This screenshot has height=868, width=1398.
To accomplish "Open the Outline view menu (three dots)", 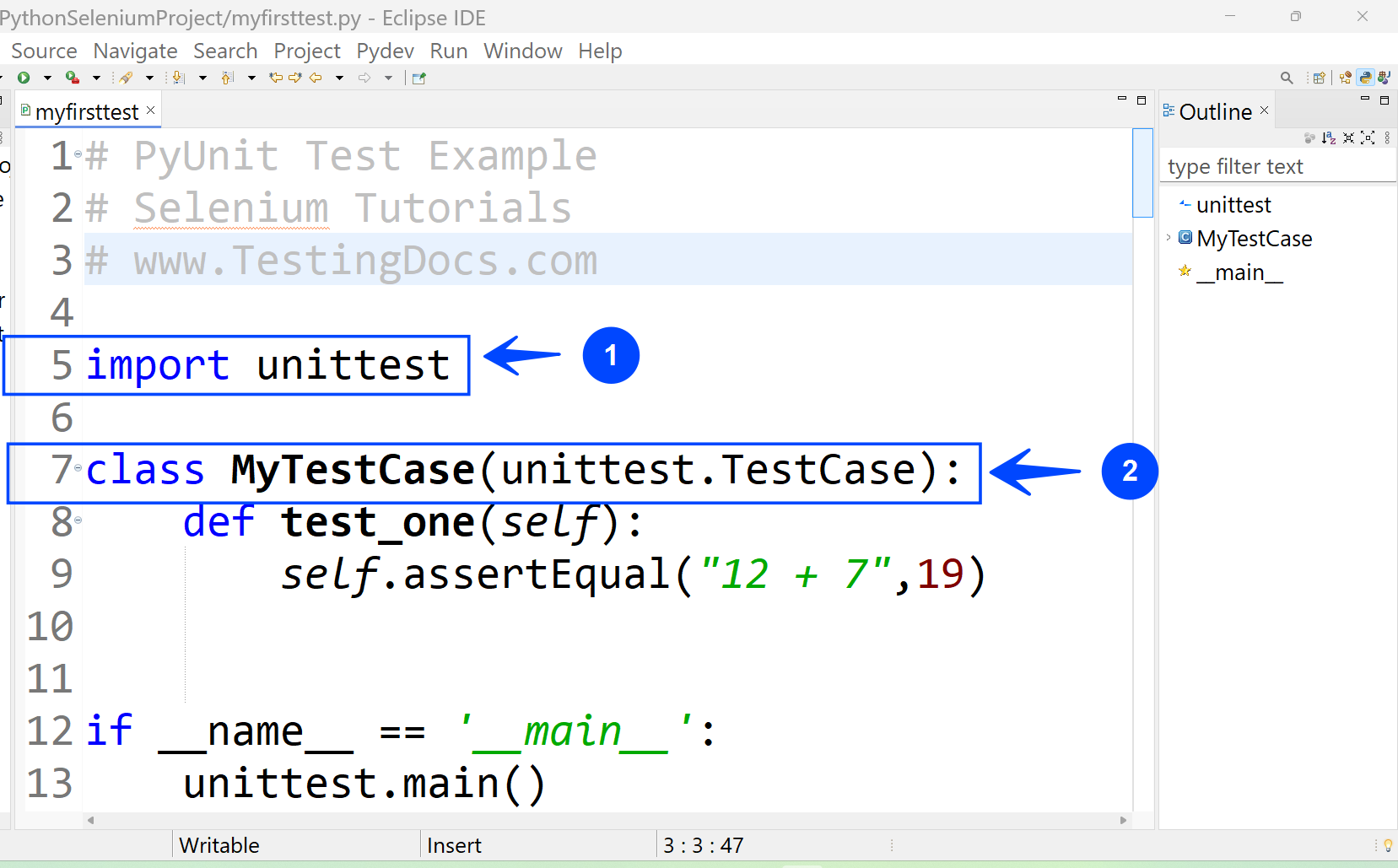I will (x=1387, y=137).
